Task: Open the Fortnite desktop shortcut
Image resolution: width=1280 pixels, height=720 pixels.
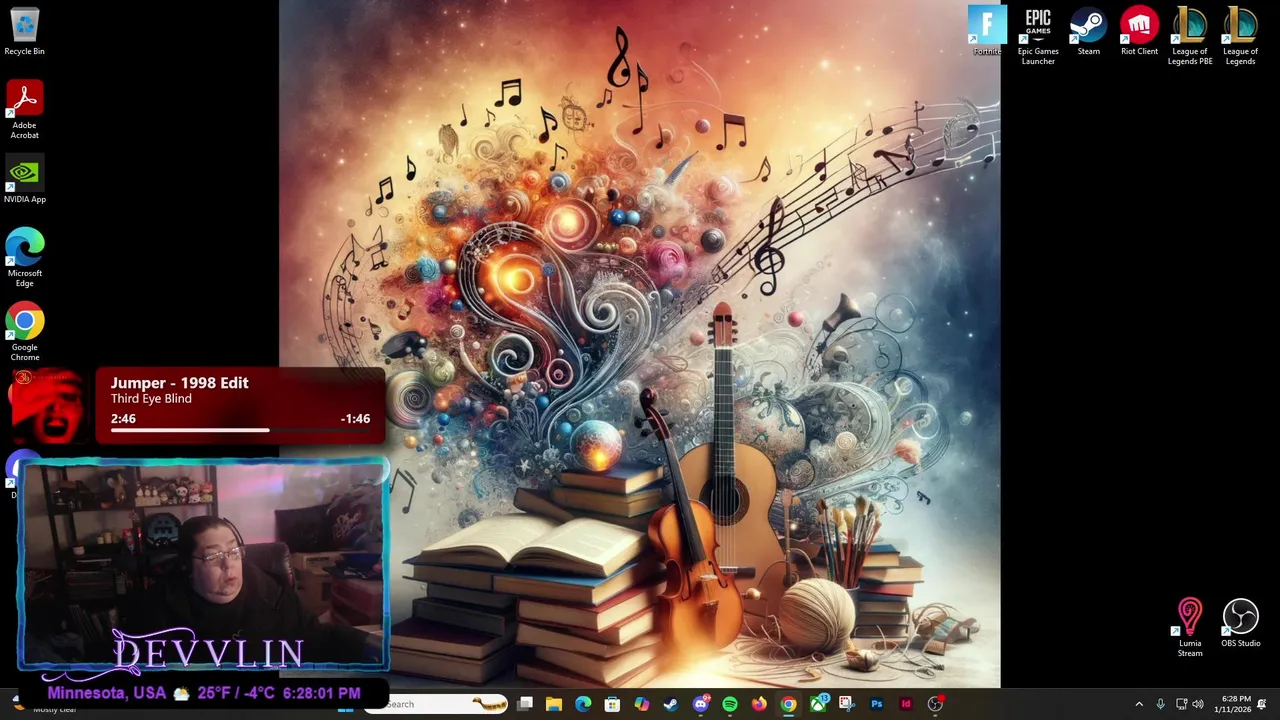Action: [x=987, y=31]
